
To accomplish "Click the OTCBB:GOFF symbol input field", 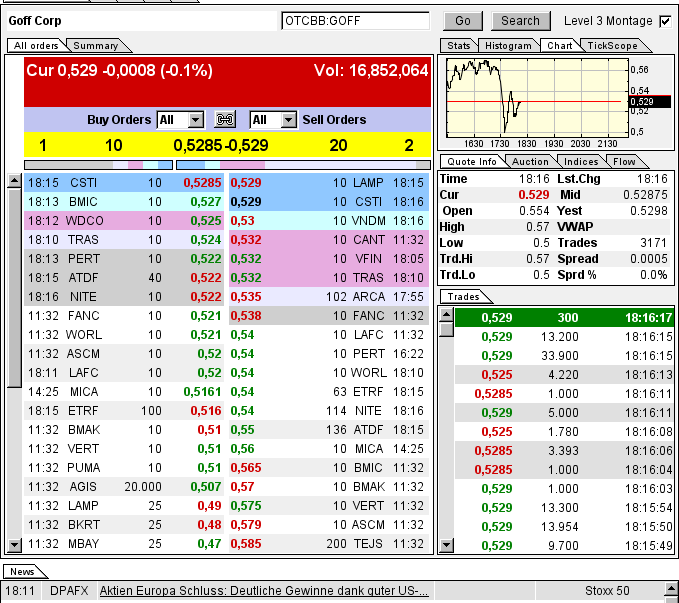I will [x=356, y=21].
